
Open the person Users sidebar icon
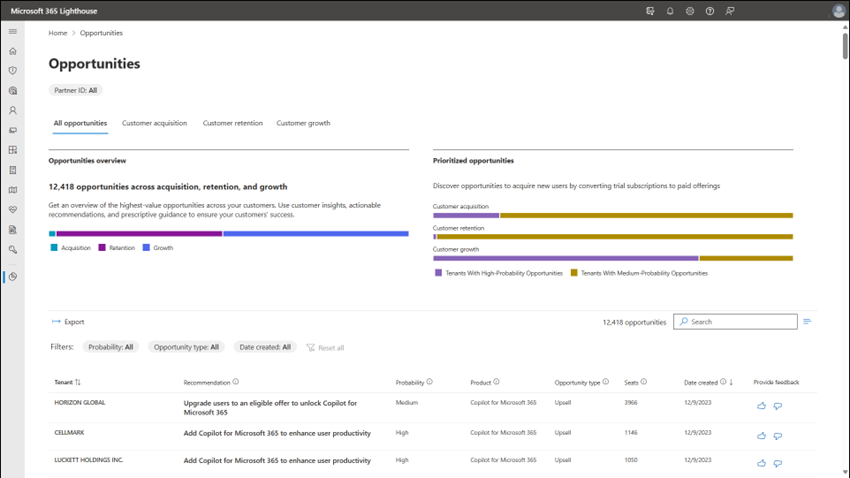point(12,111)
